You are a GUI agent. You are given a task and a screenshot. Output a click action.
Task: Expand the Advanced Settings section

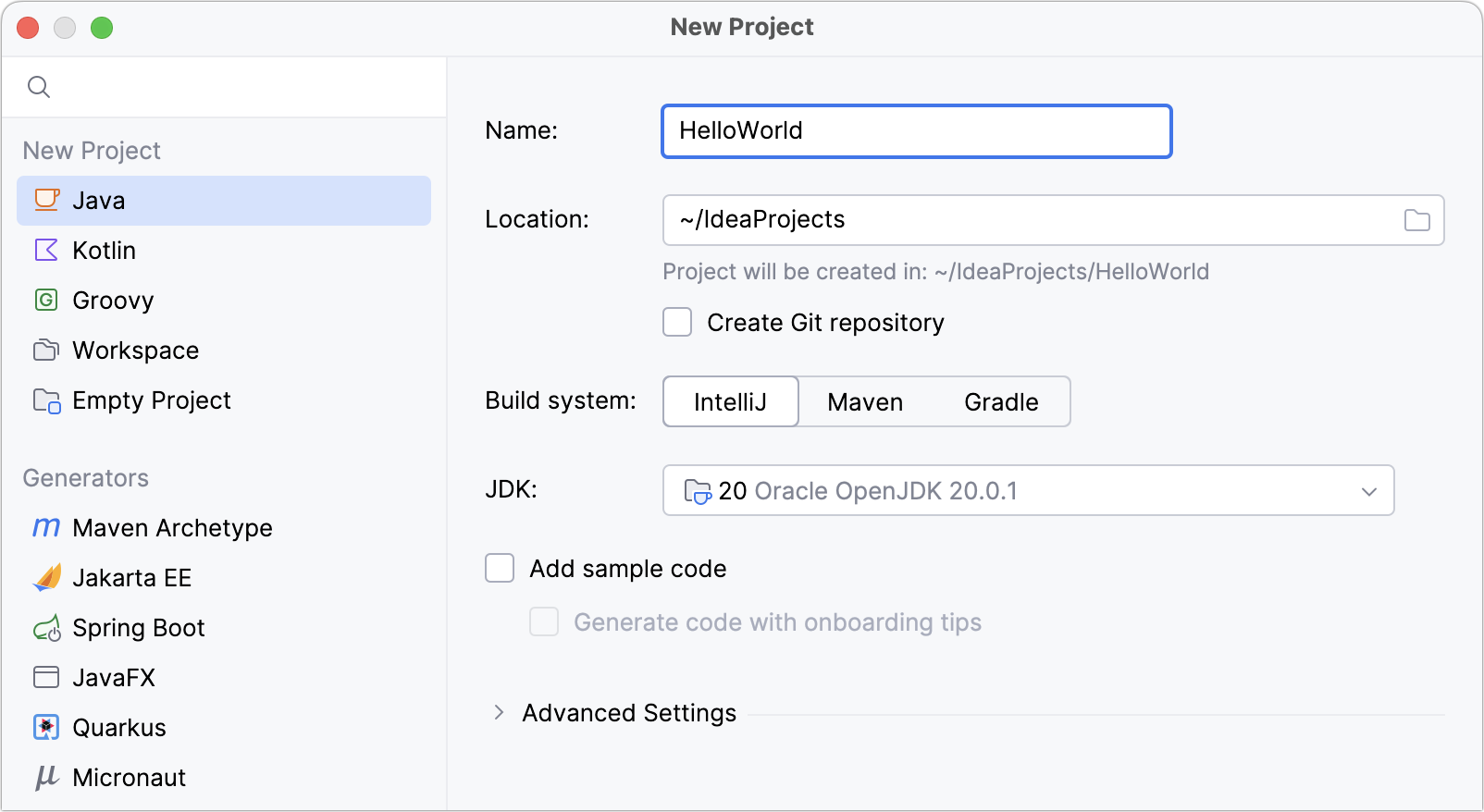499,712
